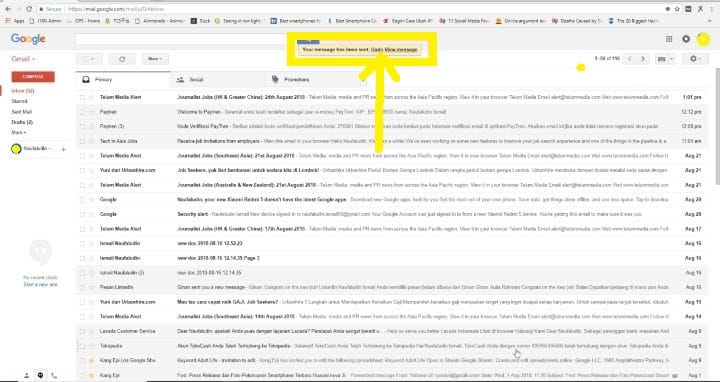Image resolution: width=720 pixels, height=382 pixels.
Task: Open The 20 Biggest Hack bookmark
Action: coord(633,21)
